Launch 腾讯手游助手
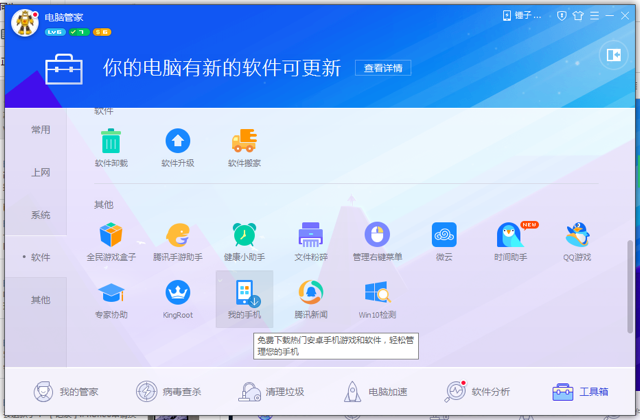This screenshot has height=420, width=640. pos(178,242)
